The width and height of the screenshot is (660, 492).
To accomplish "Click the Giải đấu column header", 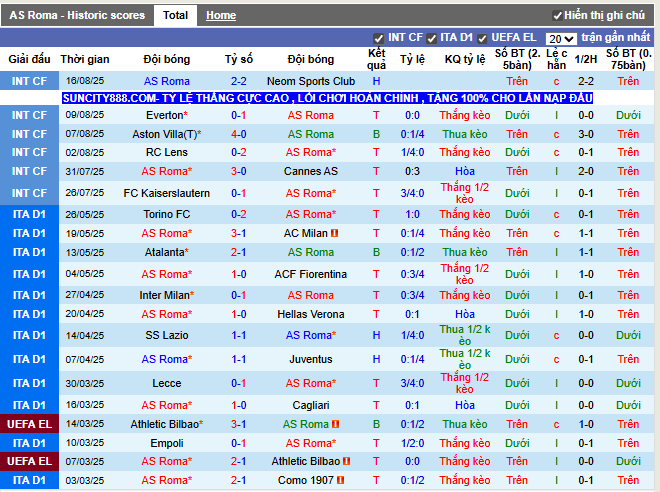I will [x=29, y=59].
